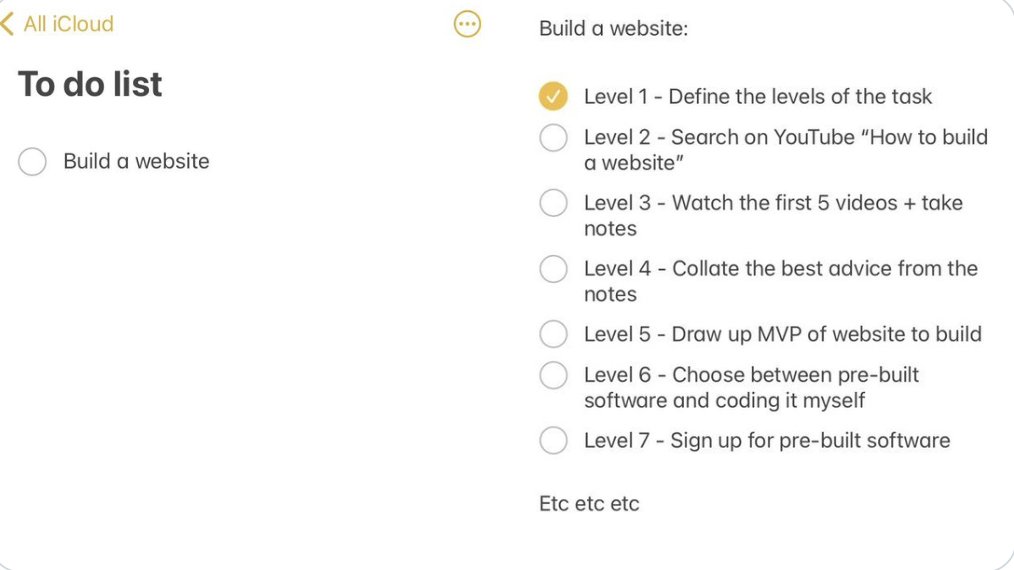Click Level 6 pre-built software text
The image size is (1014, 570).
tap(750, 387)
